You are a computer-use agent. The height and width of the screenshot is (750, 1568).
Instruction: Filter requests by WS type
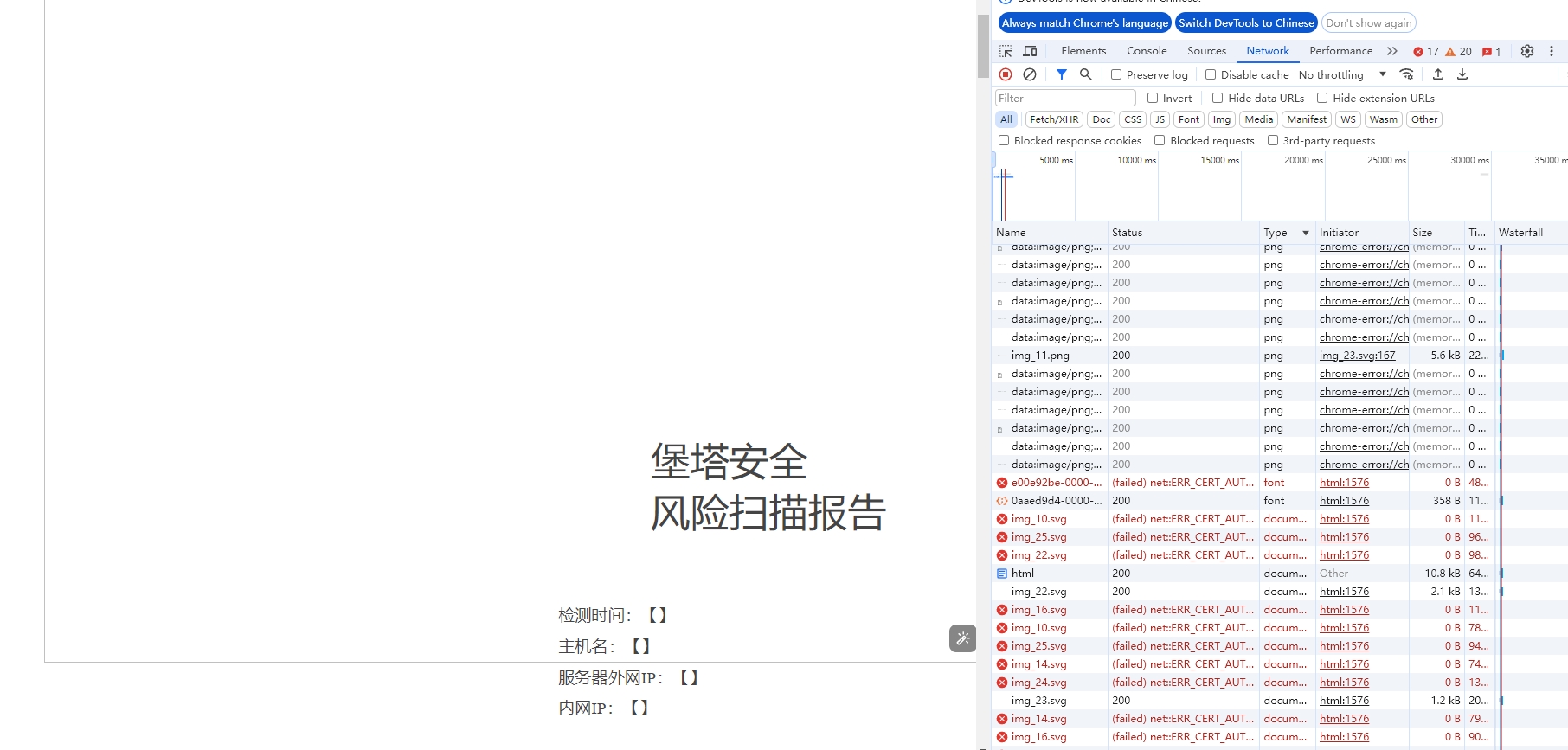coord(1348,119)
